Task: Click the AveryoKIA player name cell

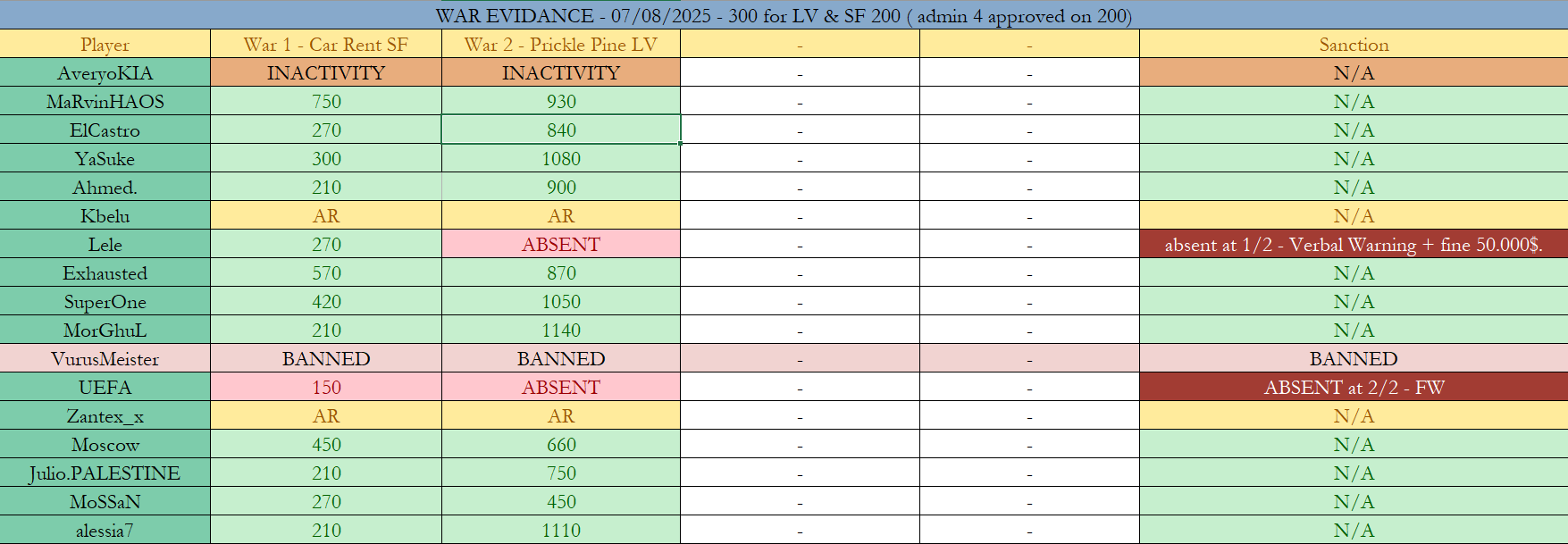Action: pos(105,73)
